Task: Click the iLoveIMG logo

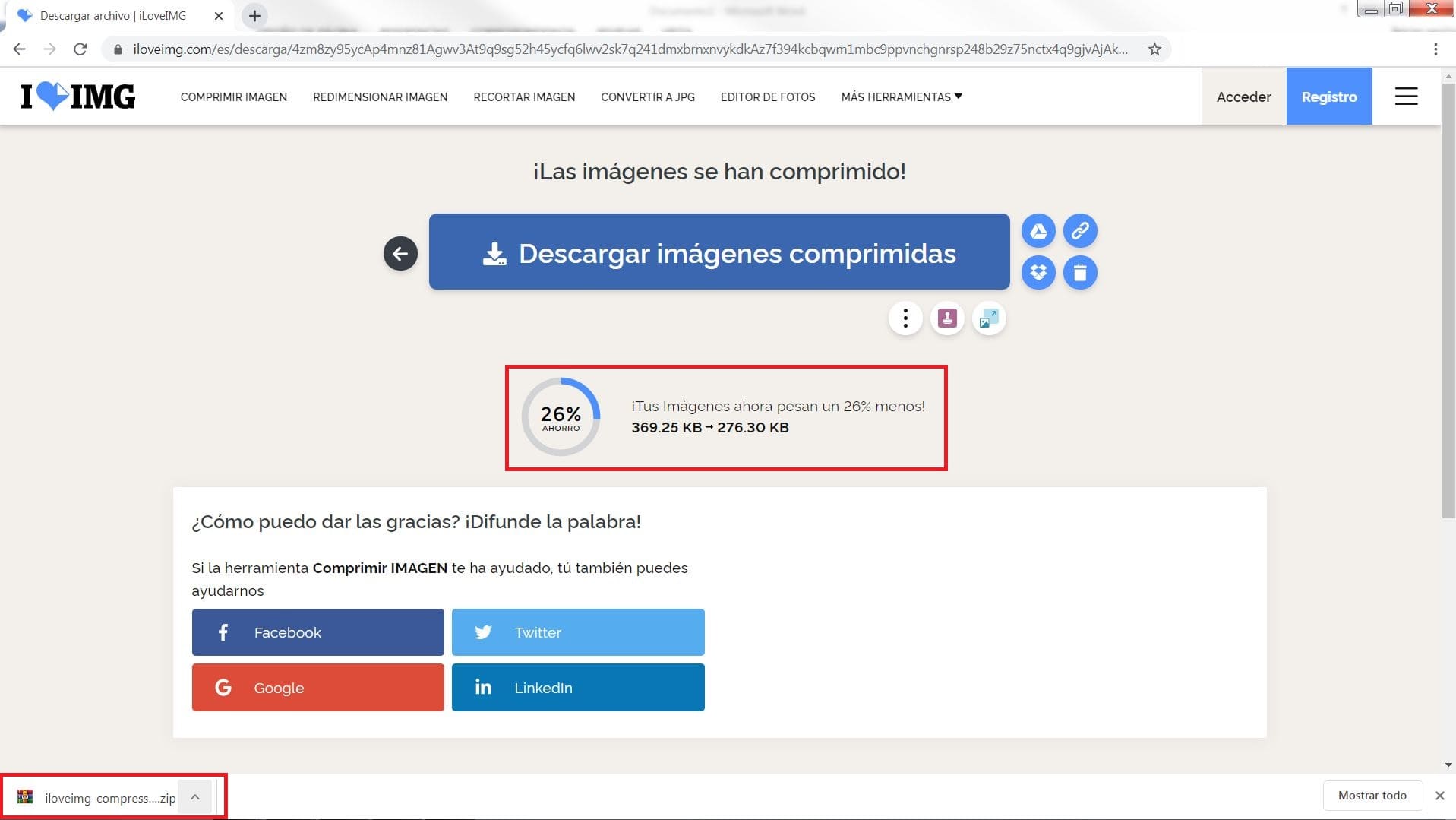Action: click(x=78, y=97)
